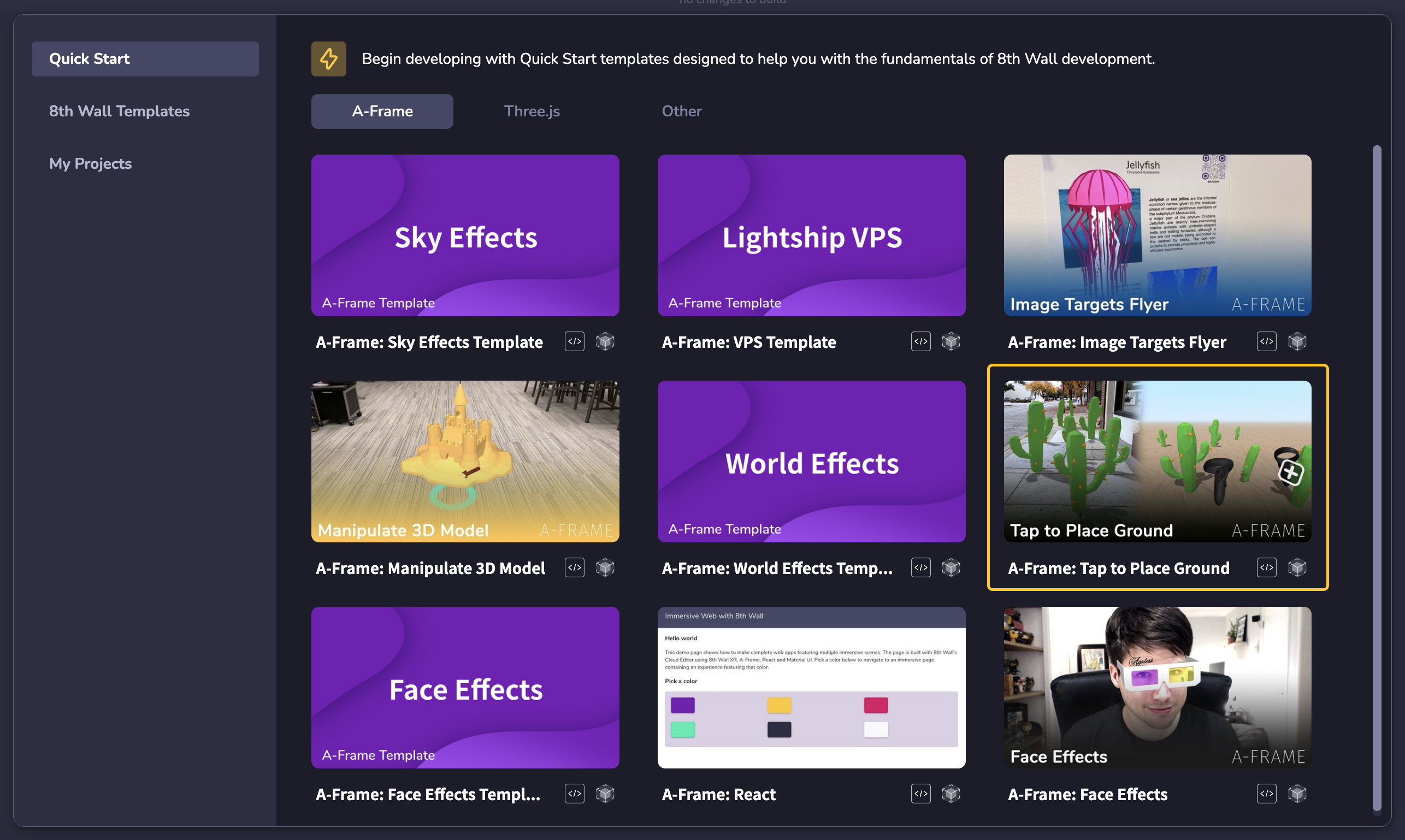1405x840 pixels.
Task: Open code view for VPS Template
Action: 921,341
